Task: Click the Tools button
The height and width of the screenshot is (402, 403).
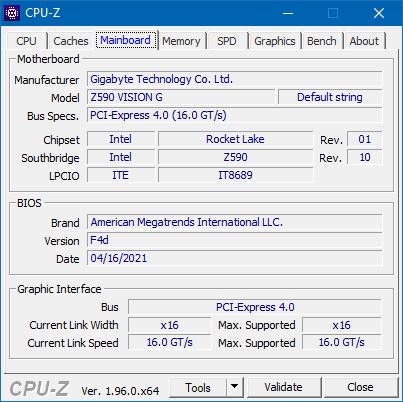Action: 198,388
